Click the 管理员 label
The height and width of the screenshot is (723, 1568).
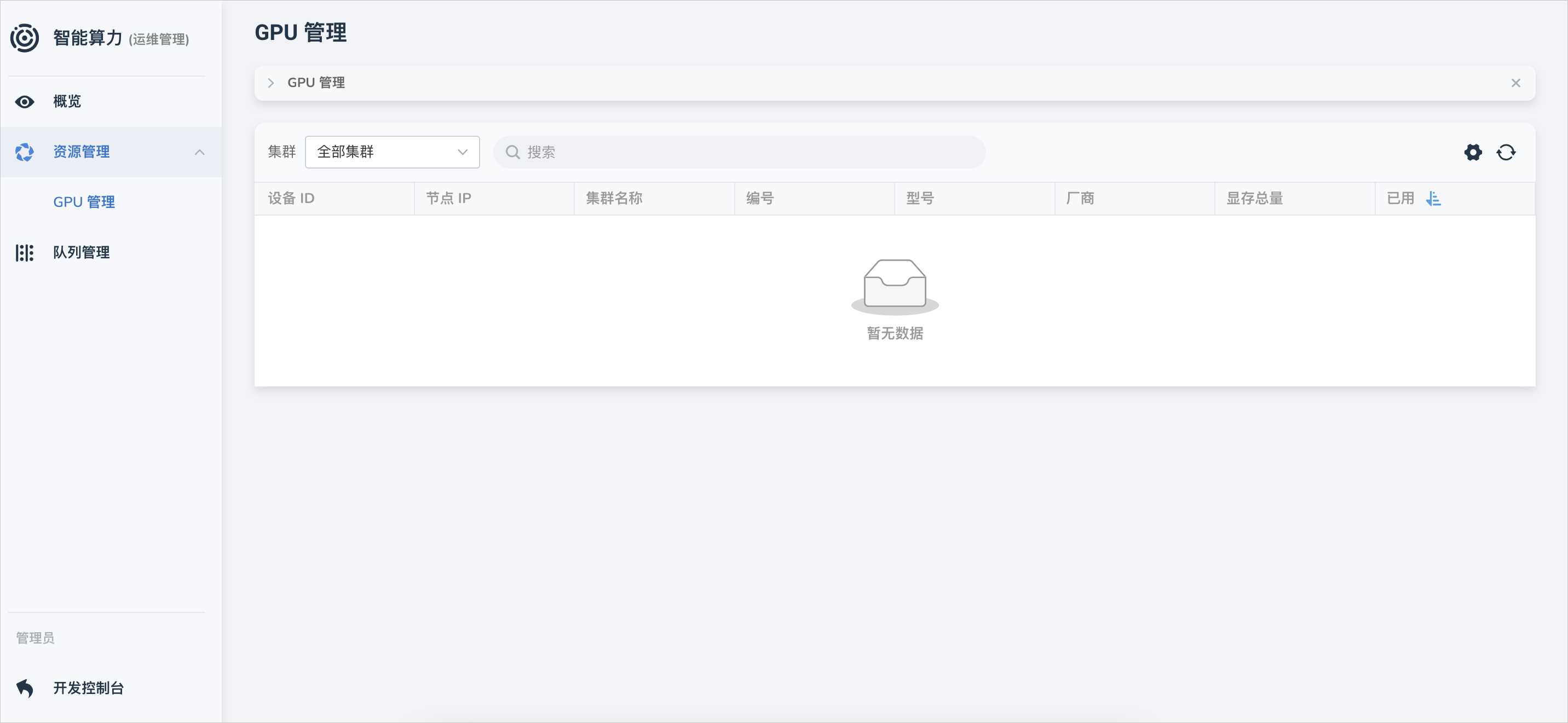[x=34, y=638]
